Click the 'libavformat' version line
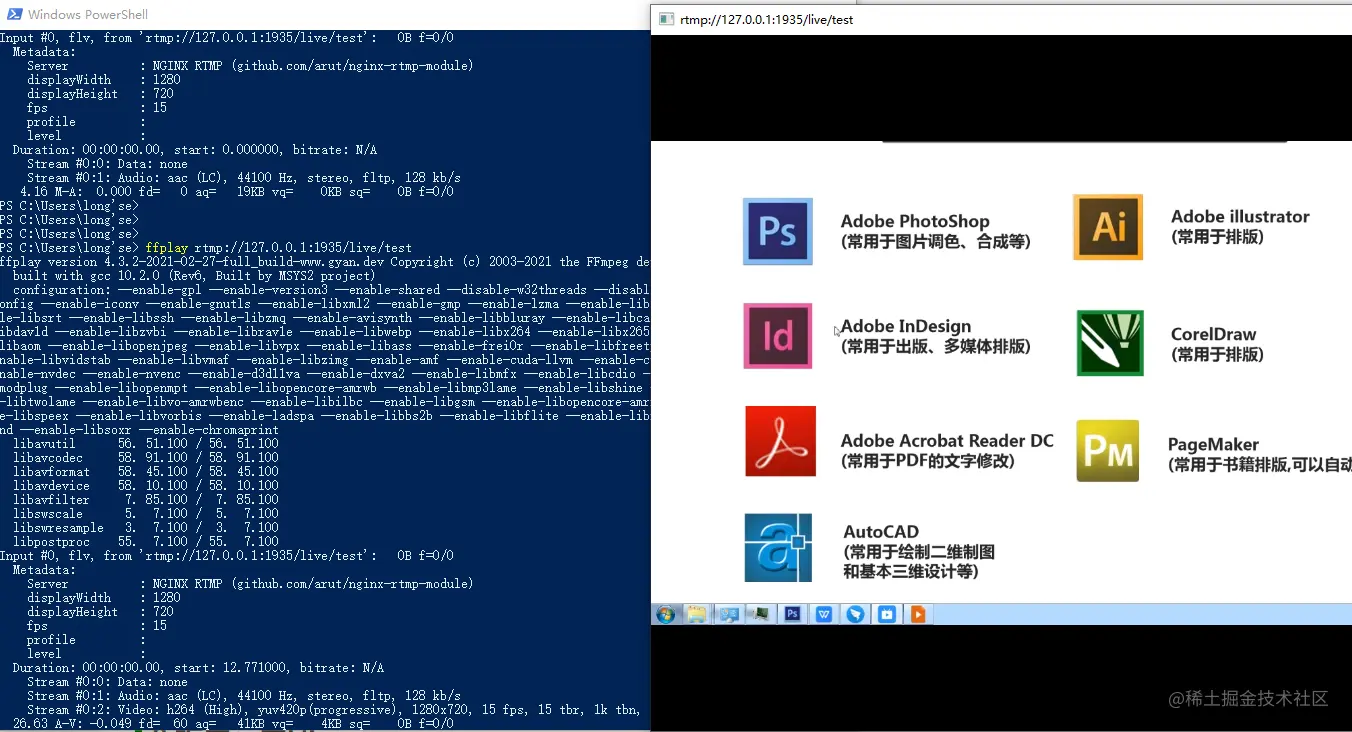 (146, 471)
